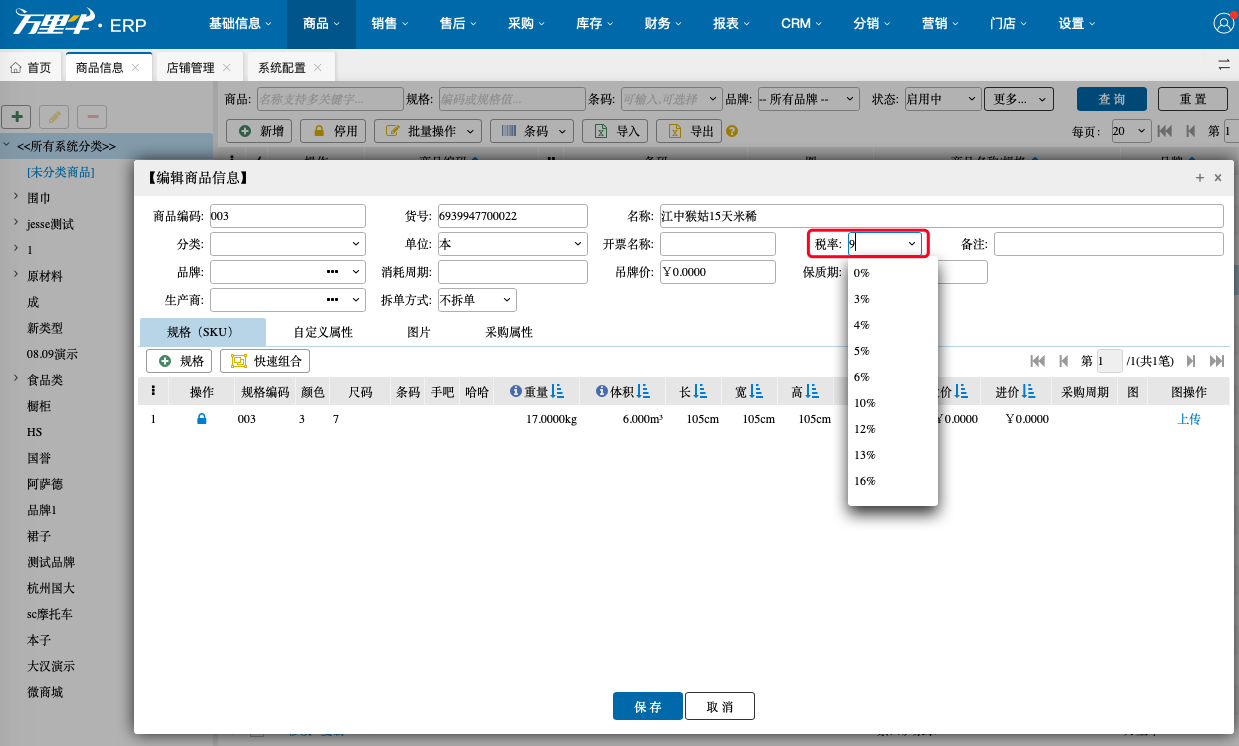This screenshot has height=746, width=1239.
Task: Click the 规格 add button
Action: click(x=180, y=361)
